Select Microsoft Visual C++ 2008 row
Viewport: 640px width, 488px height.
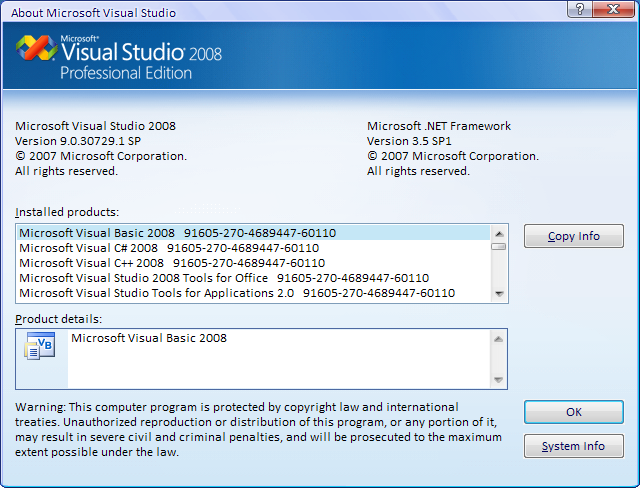pyautogui.click(x=254, y=263)
